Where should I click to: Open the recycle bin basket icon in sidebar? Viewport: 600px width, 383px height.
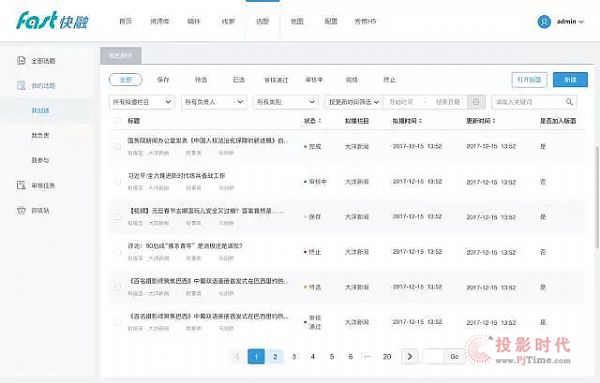(21, 210)
